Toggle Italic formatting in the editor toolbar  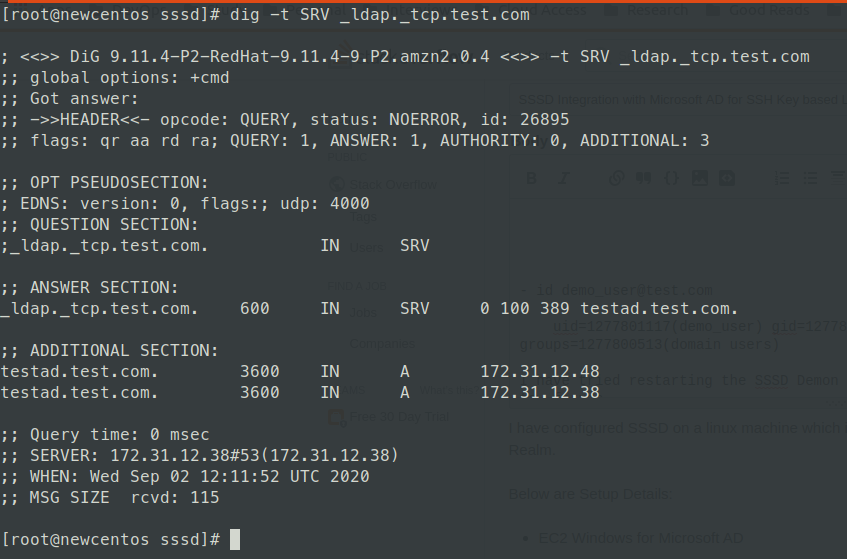[563, 178]
